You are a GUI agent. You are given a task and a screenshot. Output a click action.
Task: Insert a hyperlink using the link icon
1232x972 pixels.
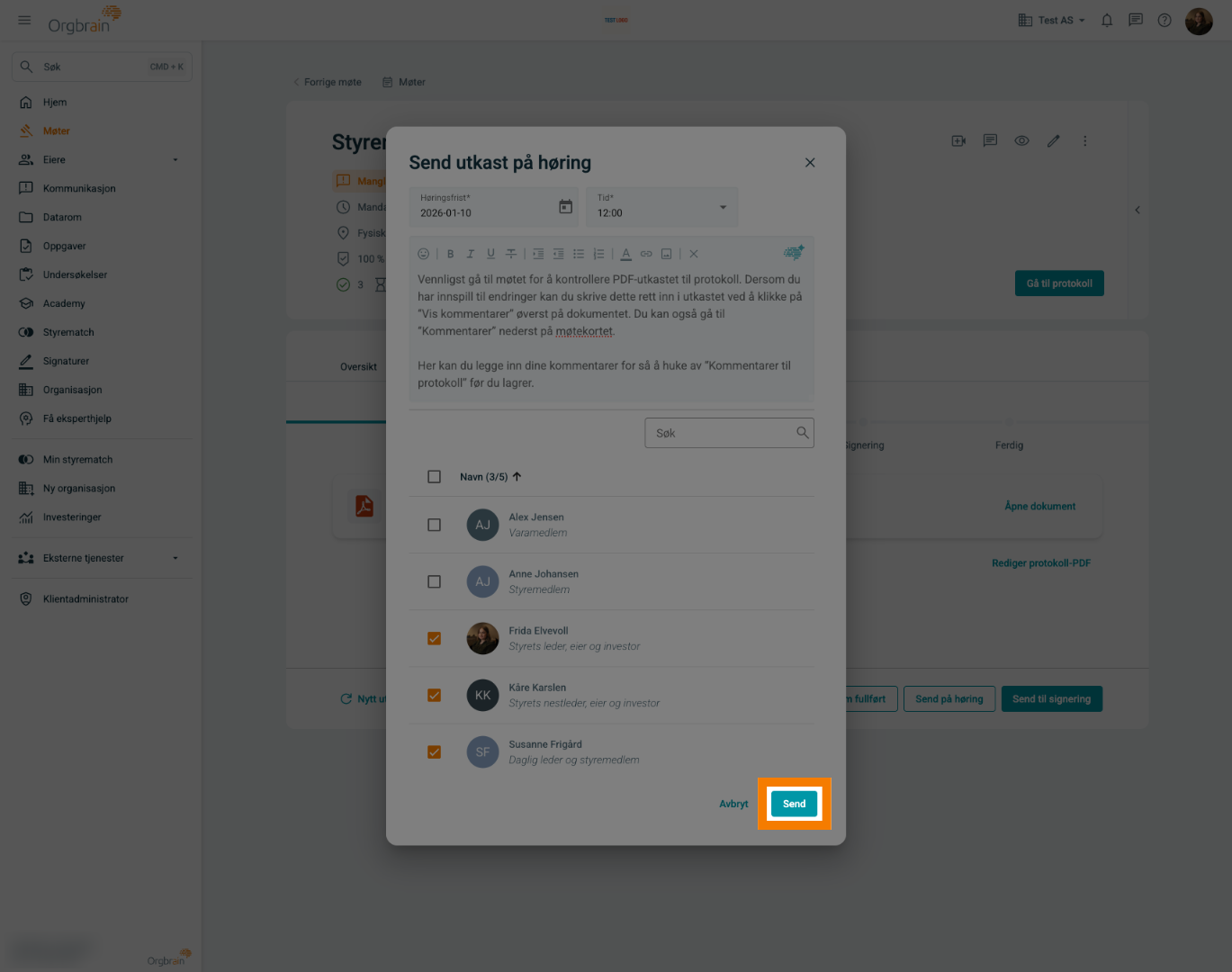pos(646,254)
